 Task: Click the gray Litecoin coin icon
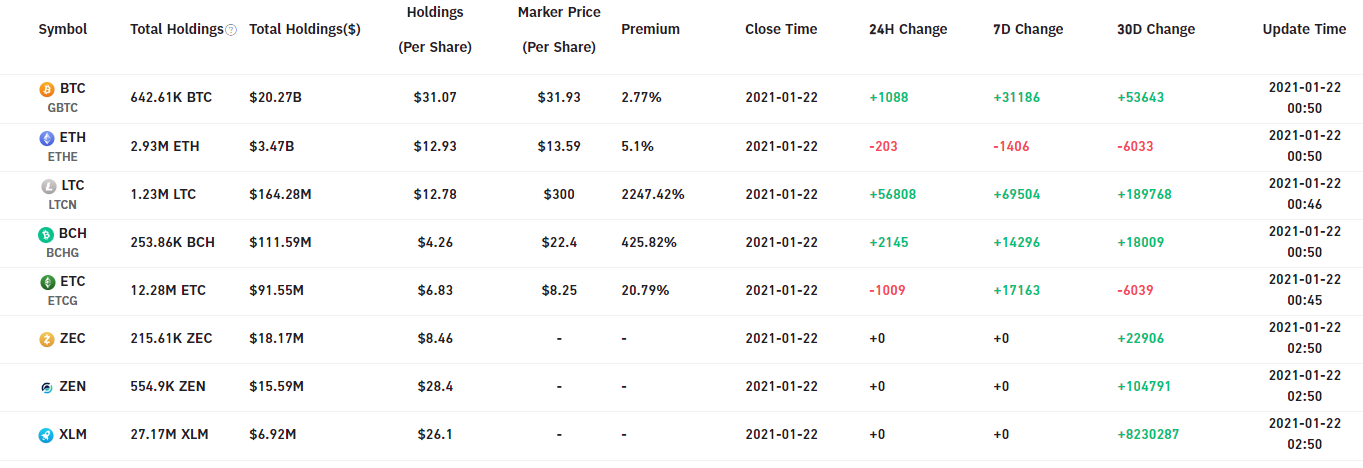click(47, 186)
